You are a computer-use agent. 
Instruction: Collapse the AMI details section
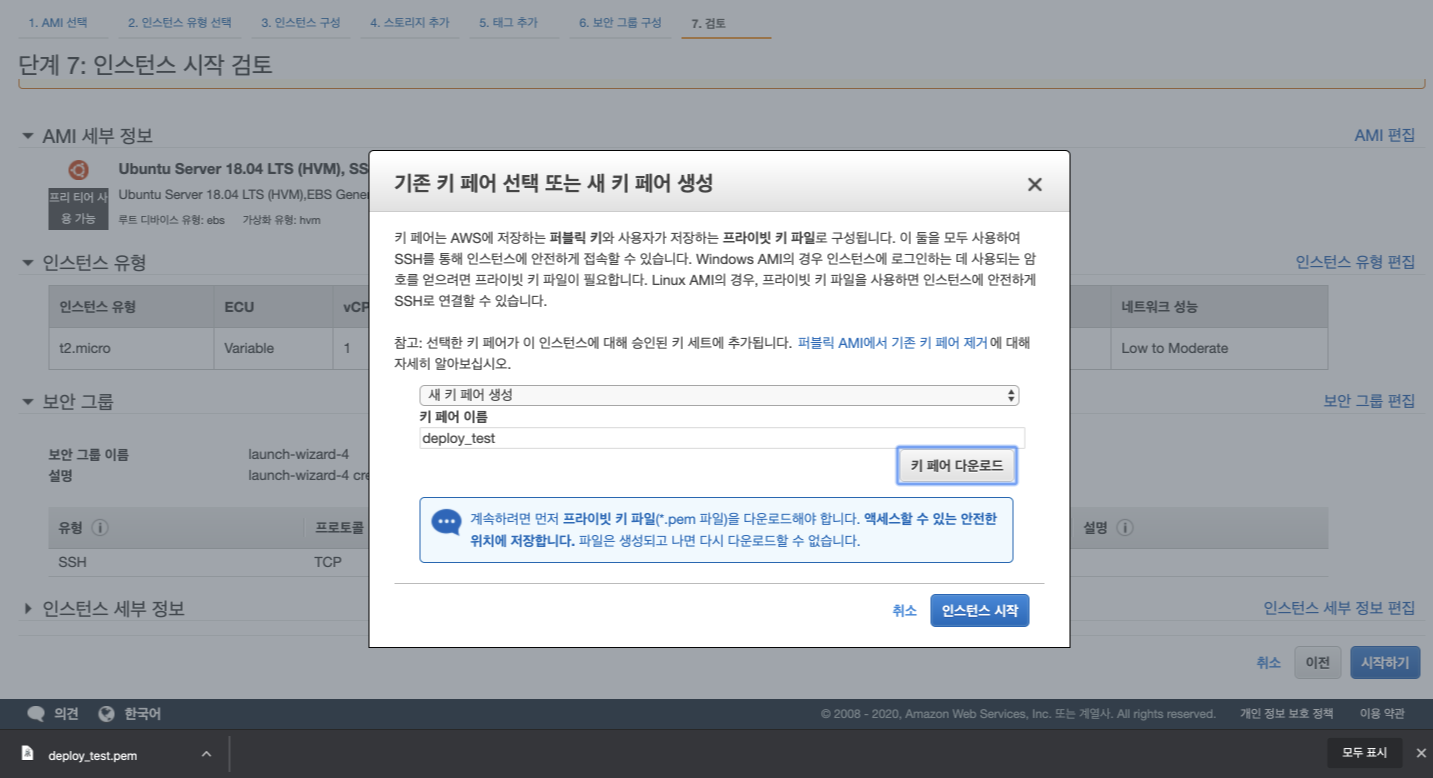pyautogui.click(x=28, y=136)
